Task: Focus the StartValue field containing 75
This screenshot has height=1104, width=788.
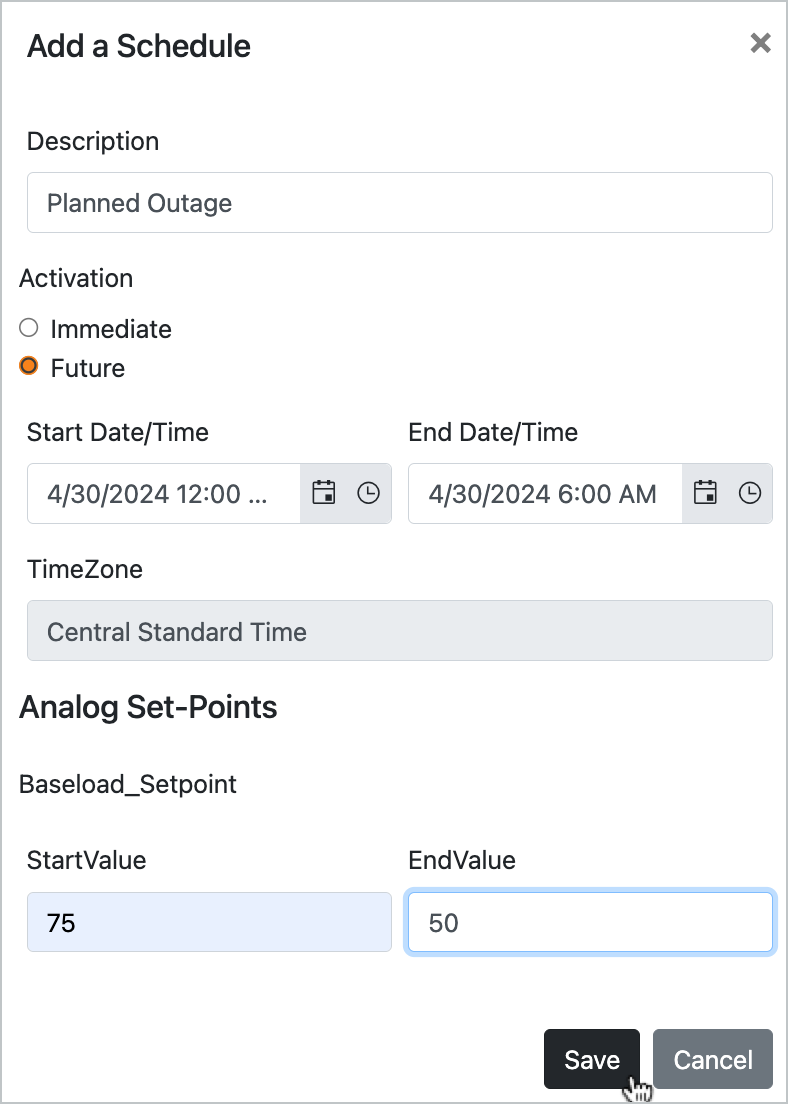Action: [x=209, y=921]
